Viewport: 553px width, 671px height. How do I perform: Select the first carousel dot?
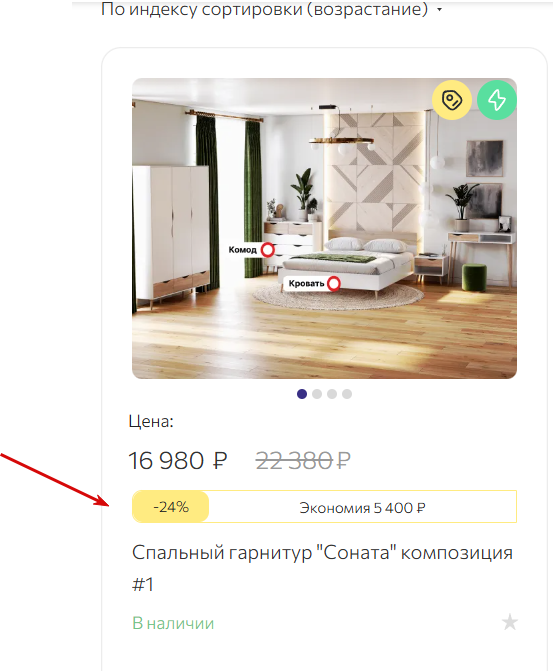(302, 394)
